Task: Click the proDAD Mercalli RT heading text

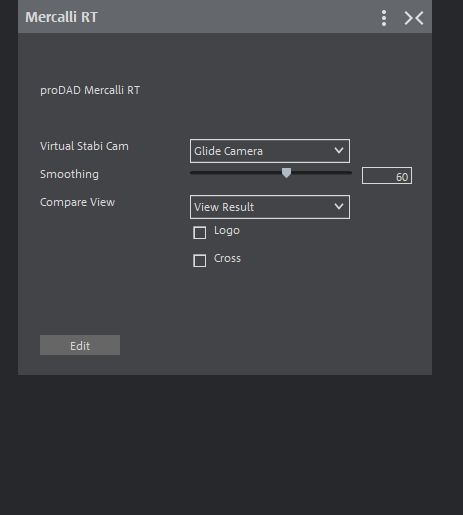Action: 90,90
